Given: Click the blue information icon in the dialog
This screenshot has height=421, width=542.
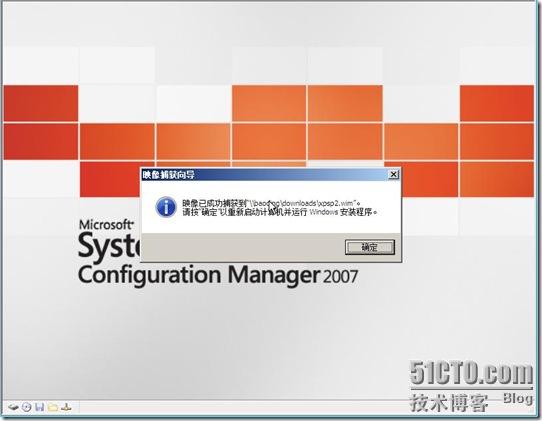Looking at the screenshot, I should pos(166,207).
